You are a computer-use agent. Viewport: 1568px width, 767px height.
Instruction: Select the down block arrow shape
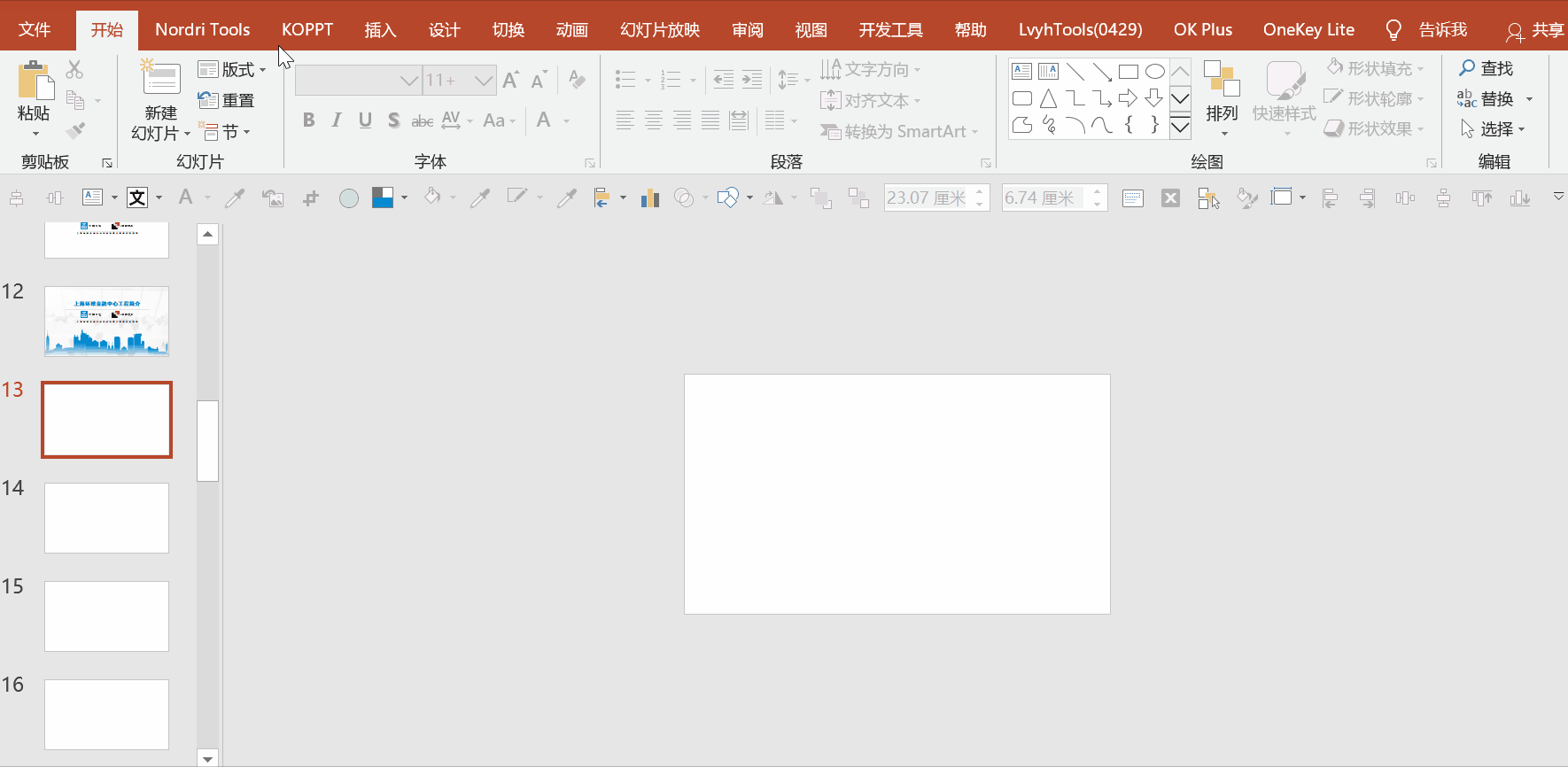[1155, 98]
